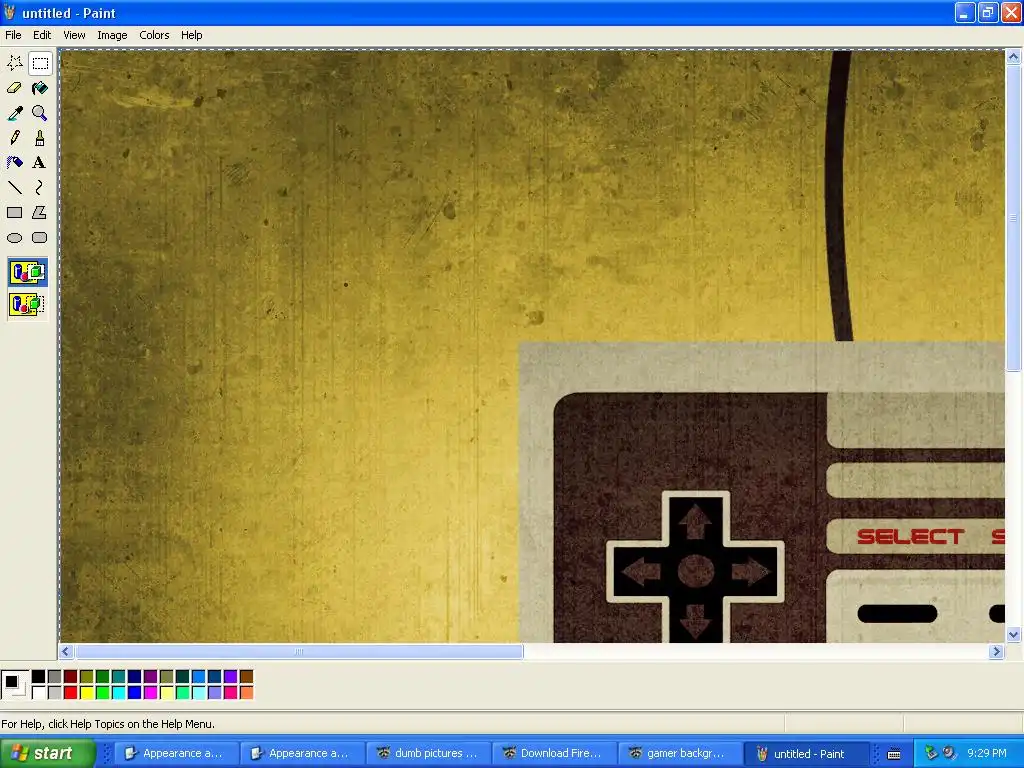The height and width of the screenshot is (768, 1024).
Task: Choose the bright red swatch
Action: click(71, 692)
